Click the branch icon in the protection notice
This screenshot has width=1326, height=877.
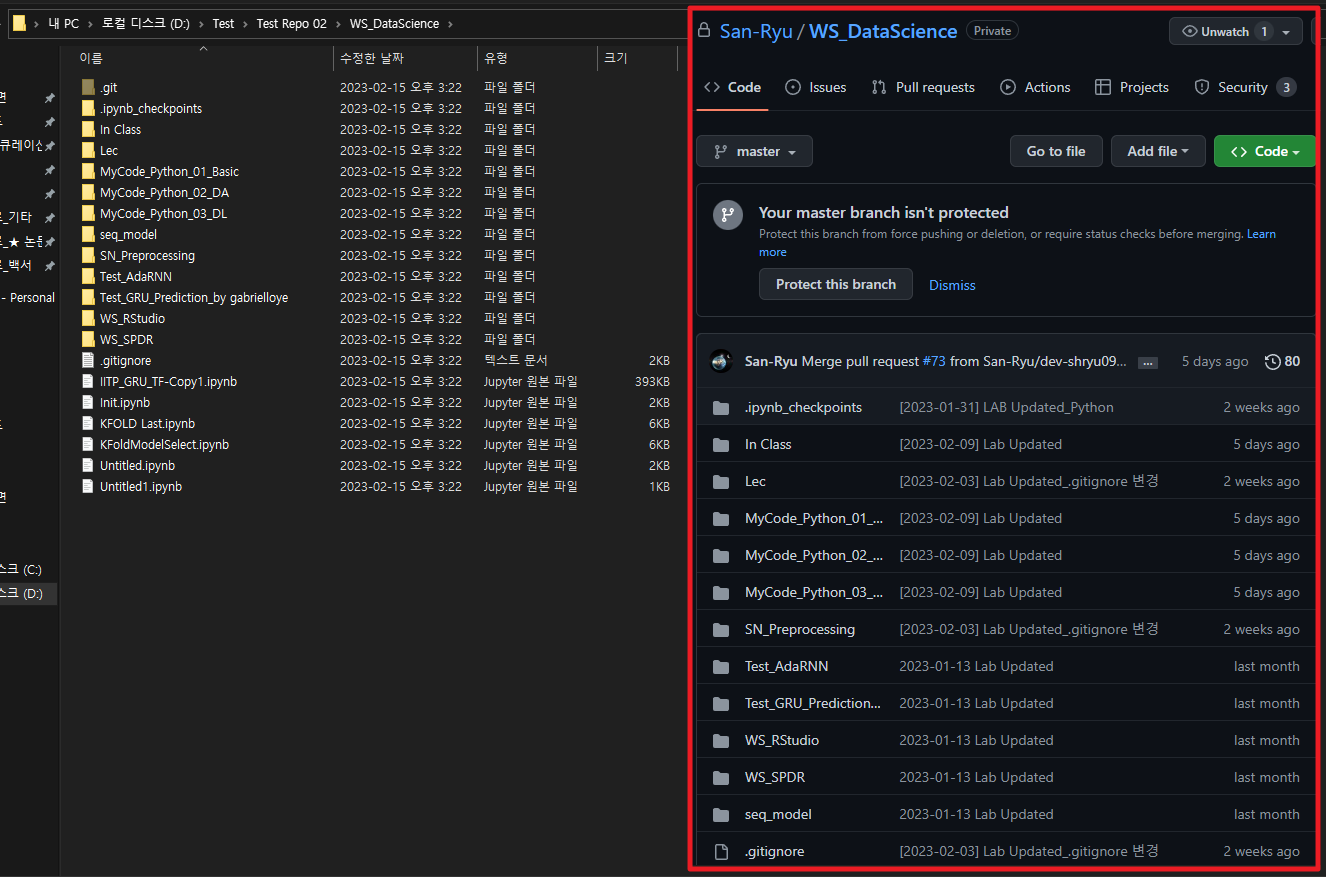[728, 215]
